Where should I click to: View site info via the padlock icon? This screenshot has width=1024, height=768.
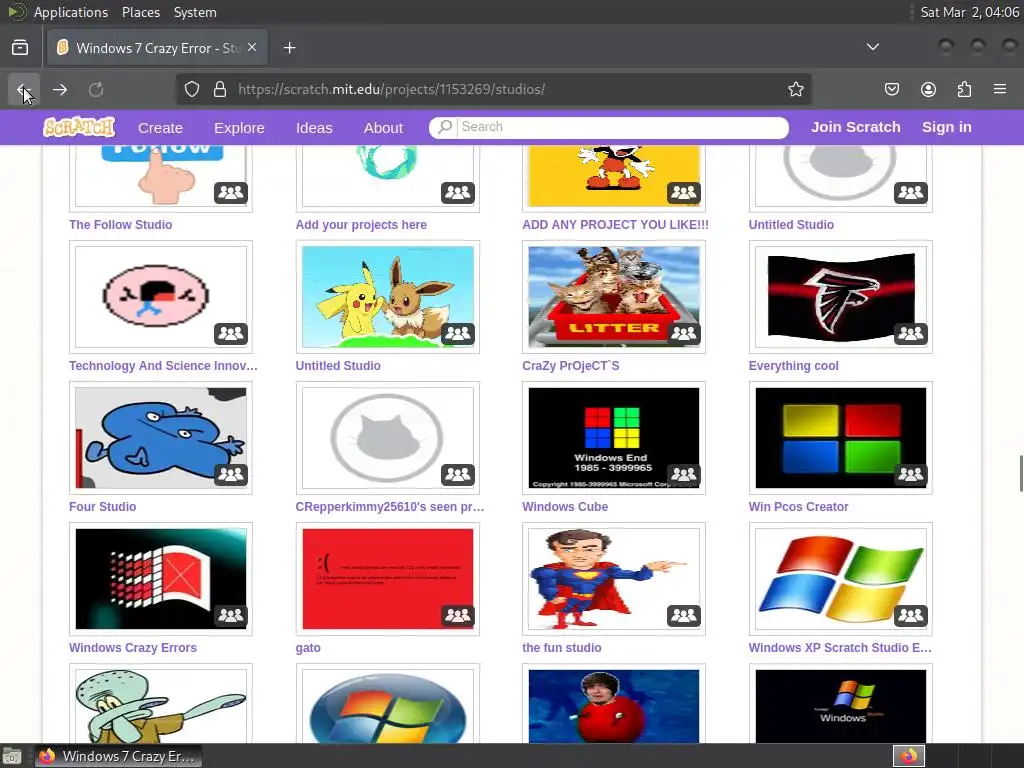(220, 89)
